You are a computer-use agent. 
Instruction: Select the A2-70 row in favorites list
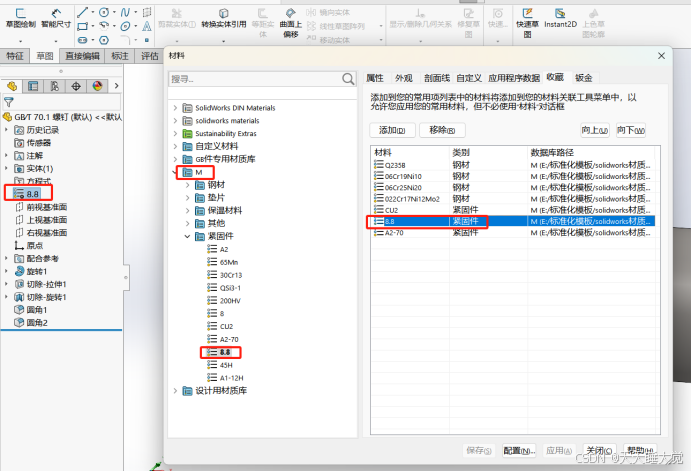[x=512, y=232]
